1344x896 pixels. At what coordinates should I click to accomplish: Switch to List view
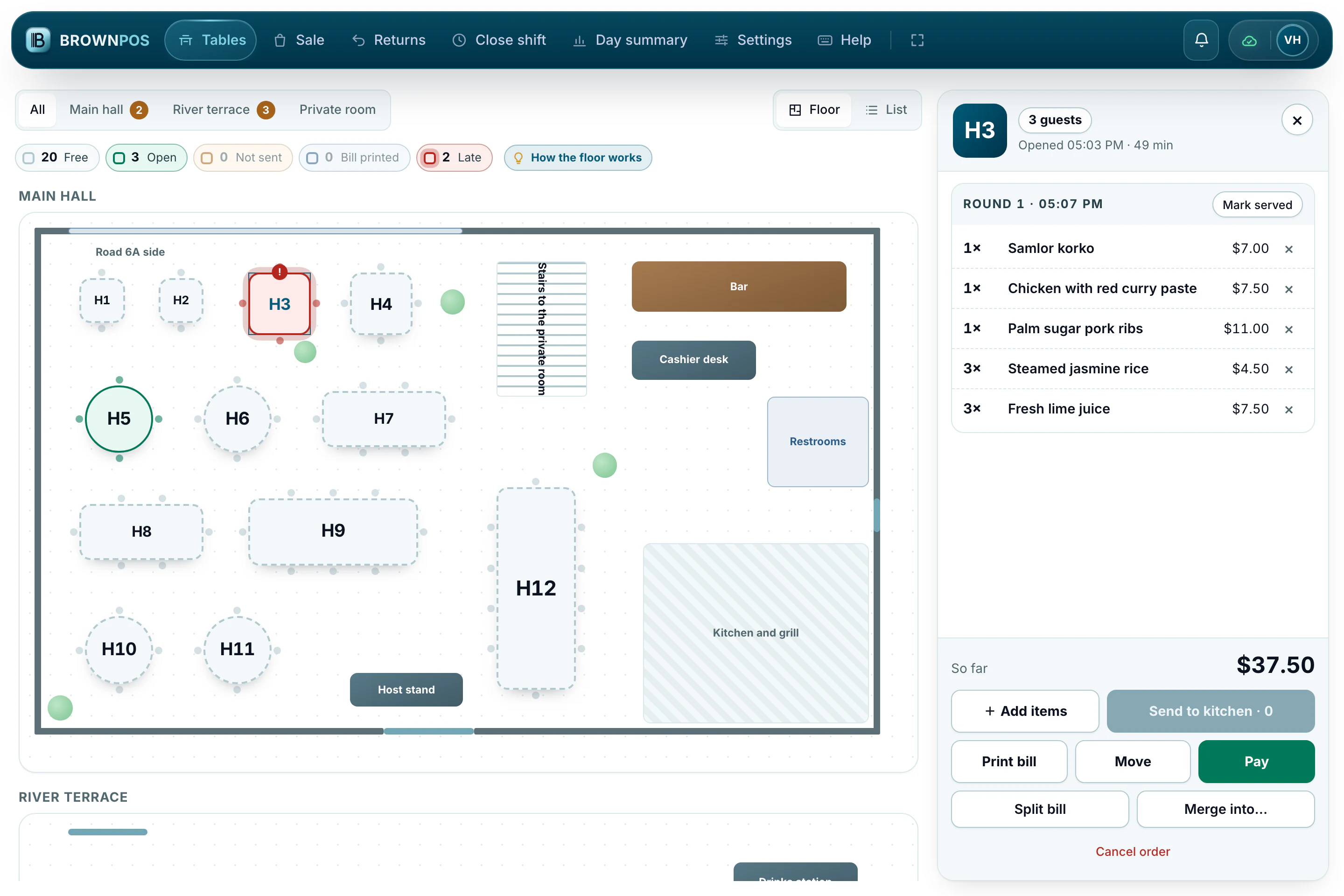(x=886, y=110)
